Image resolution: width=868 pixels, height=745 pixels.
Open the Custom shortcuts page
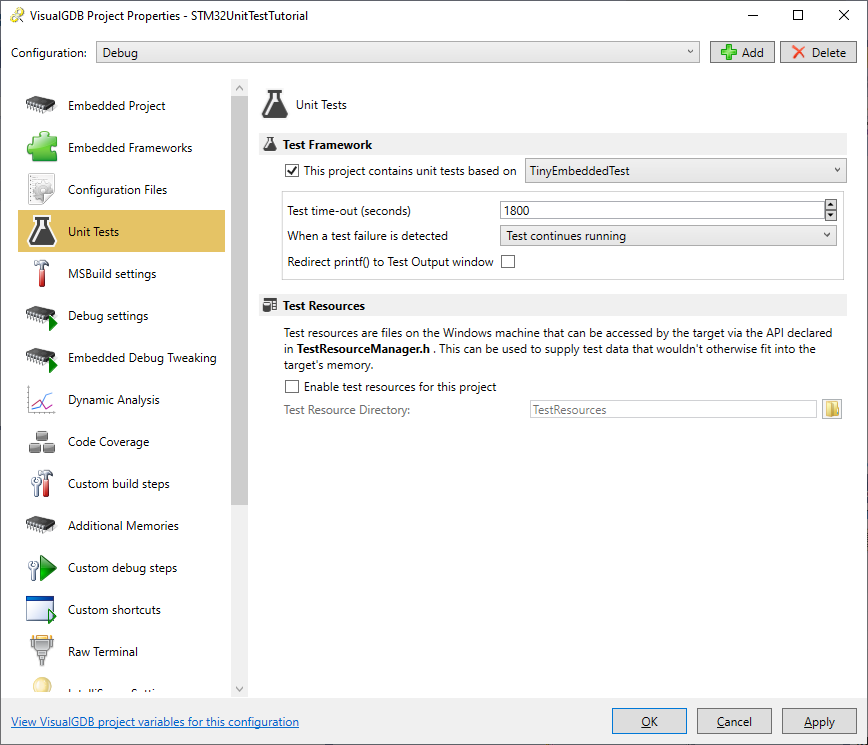click(x=121, y=609)
